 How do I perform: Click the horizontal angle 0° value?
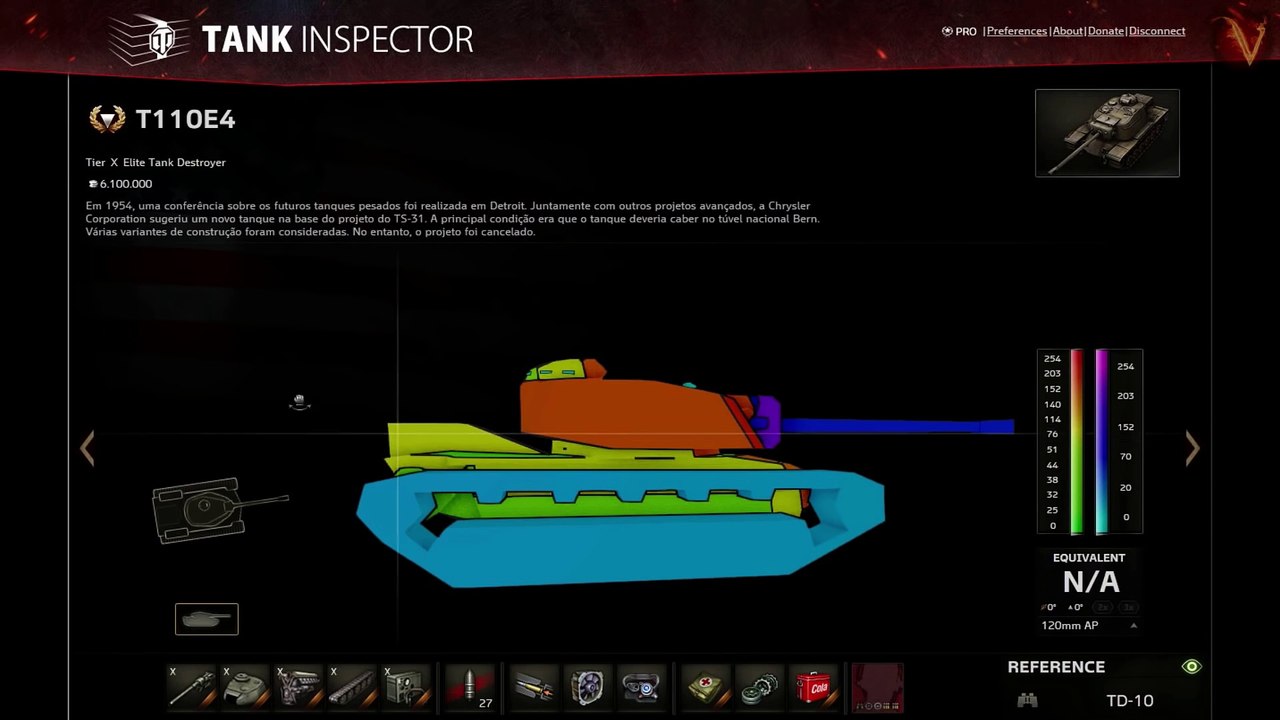pyautogui.click(x=1049, y=607)
